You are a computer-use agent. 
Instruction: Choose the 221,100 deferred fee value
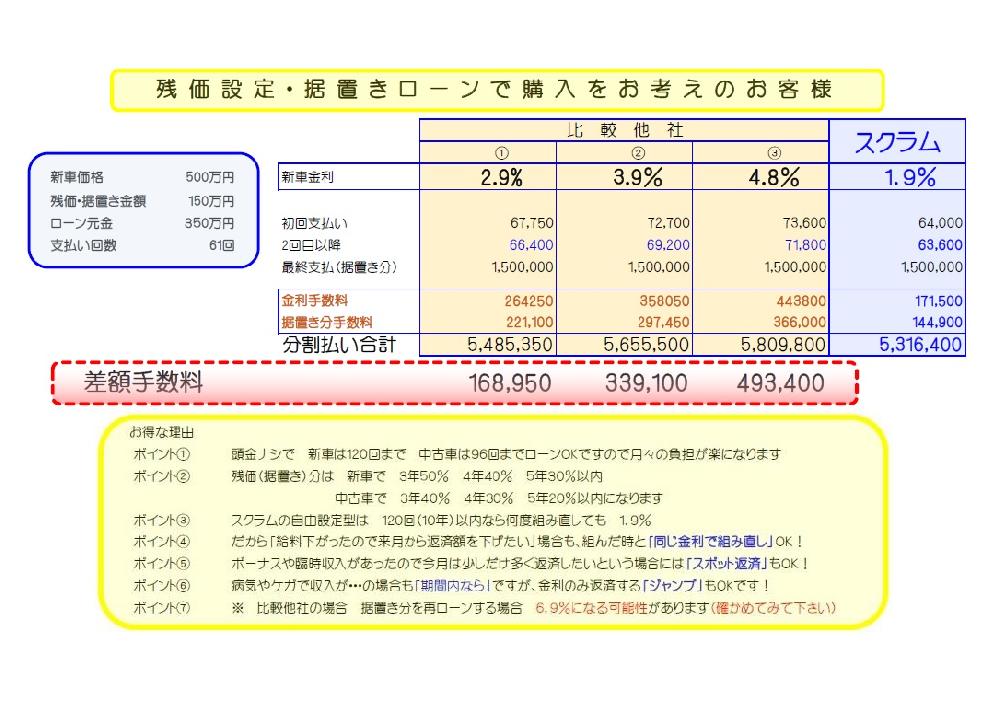tap(529, 322)
